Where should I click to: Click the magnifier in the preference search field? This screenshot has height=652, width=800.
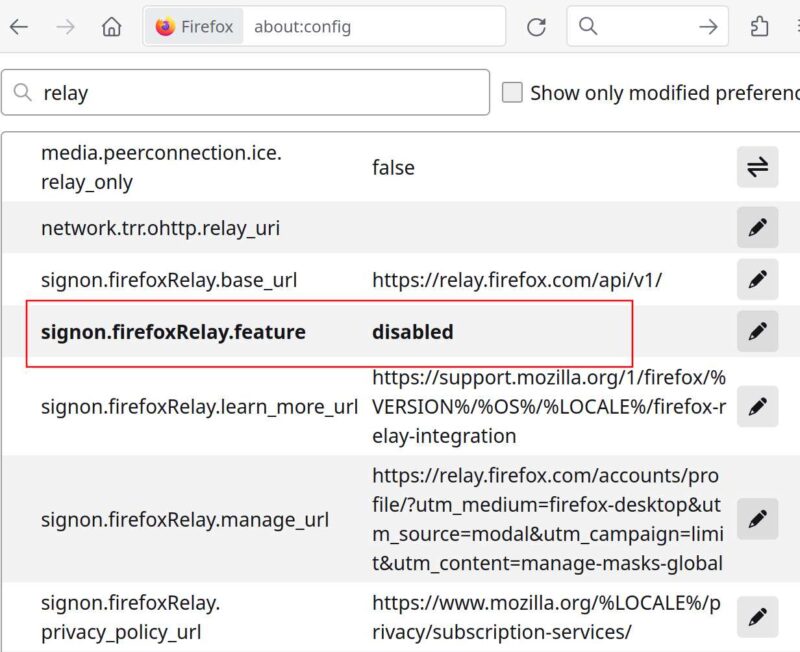[23, 92]
